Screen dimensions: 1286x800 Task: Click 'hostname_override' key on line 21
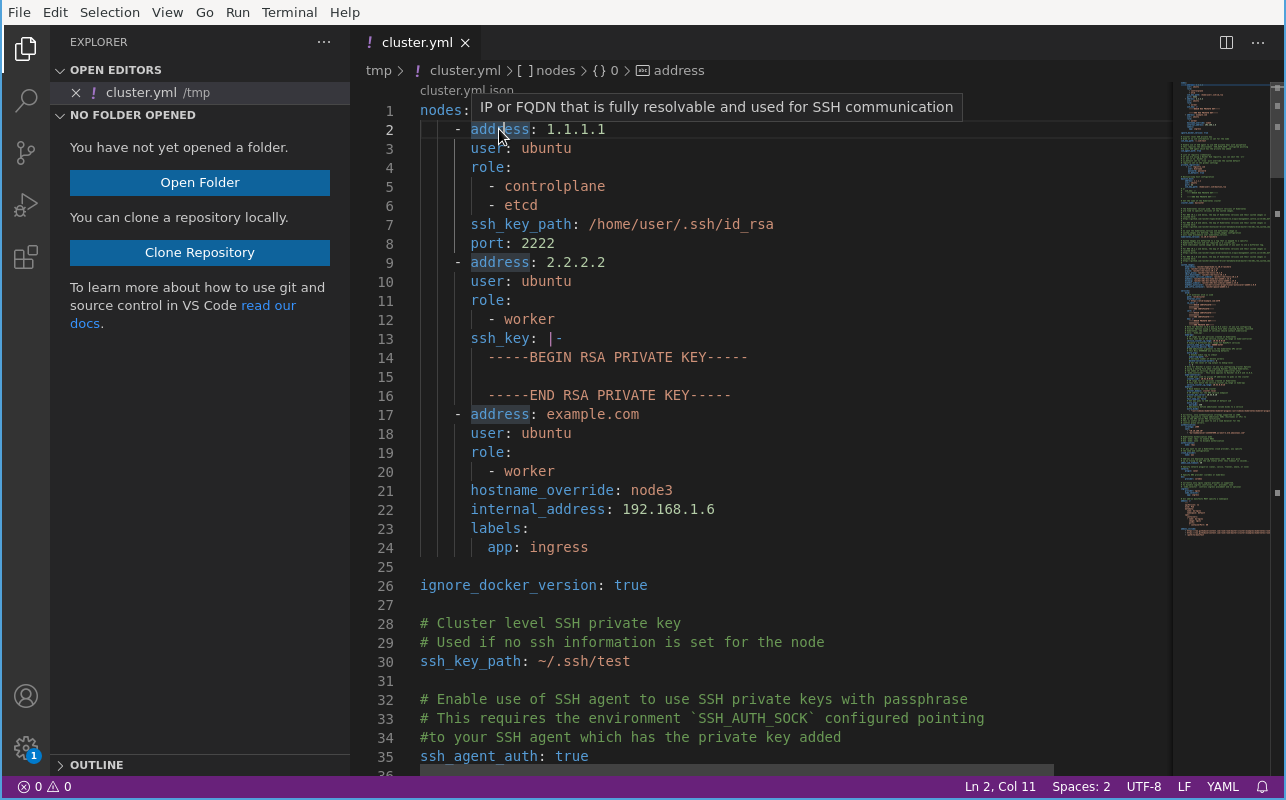point(542,490)
